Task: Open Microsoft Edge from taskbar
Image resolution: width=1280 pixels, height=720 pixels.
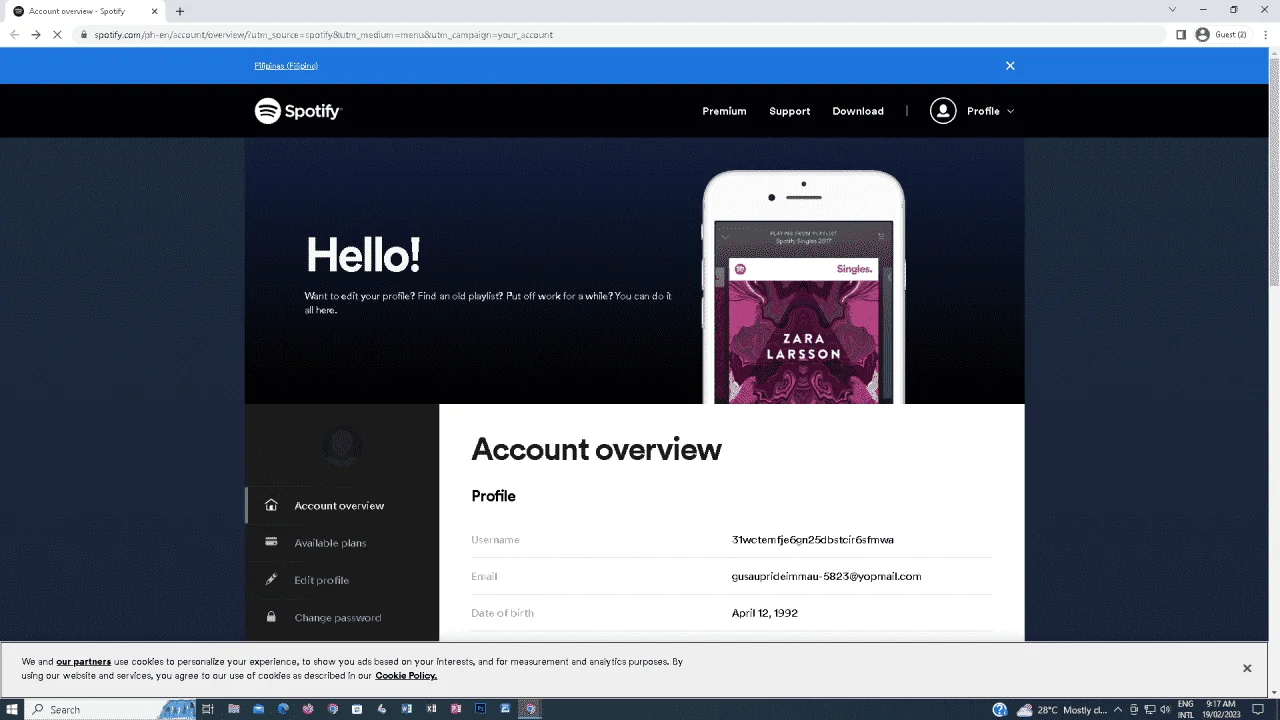Action: coord(283,709)
